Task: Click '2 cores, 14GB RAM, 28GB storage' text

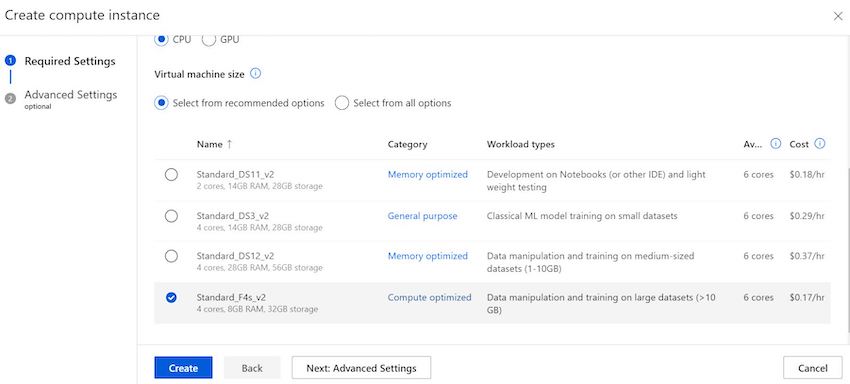Action: point(260,187)
